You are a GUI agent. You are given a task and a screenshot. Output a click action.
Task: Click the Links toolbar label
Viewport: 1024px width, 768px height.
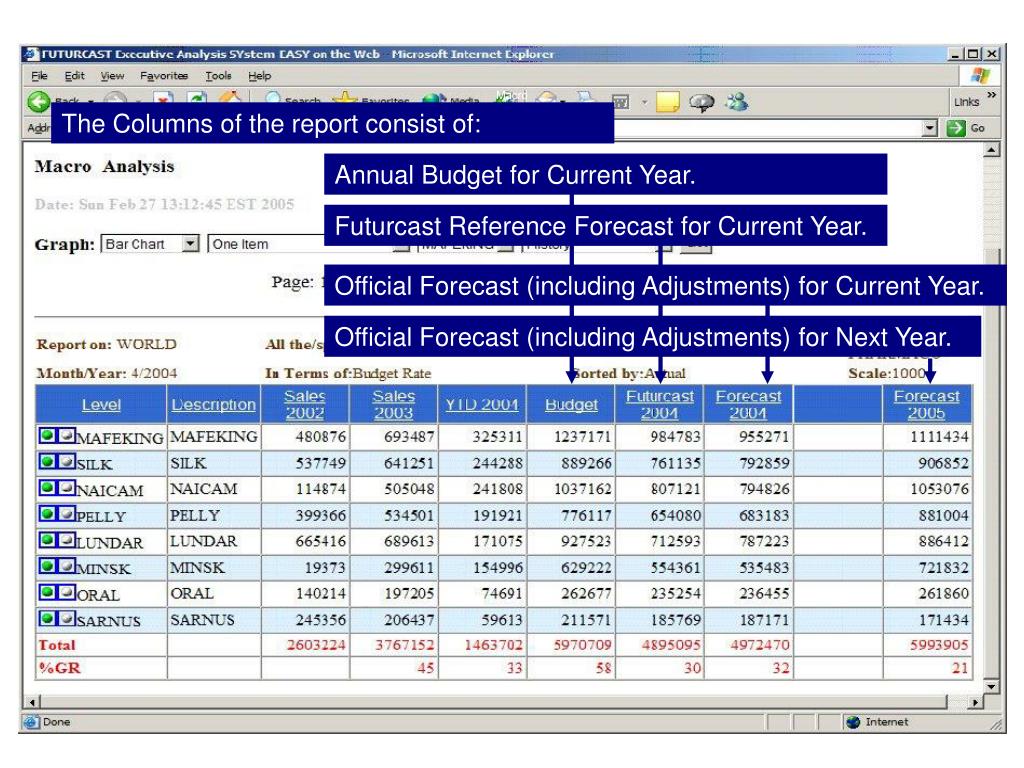pos(967,102)
